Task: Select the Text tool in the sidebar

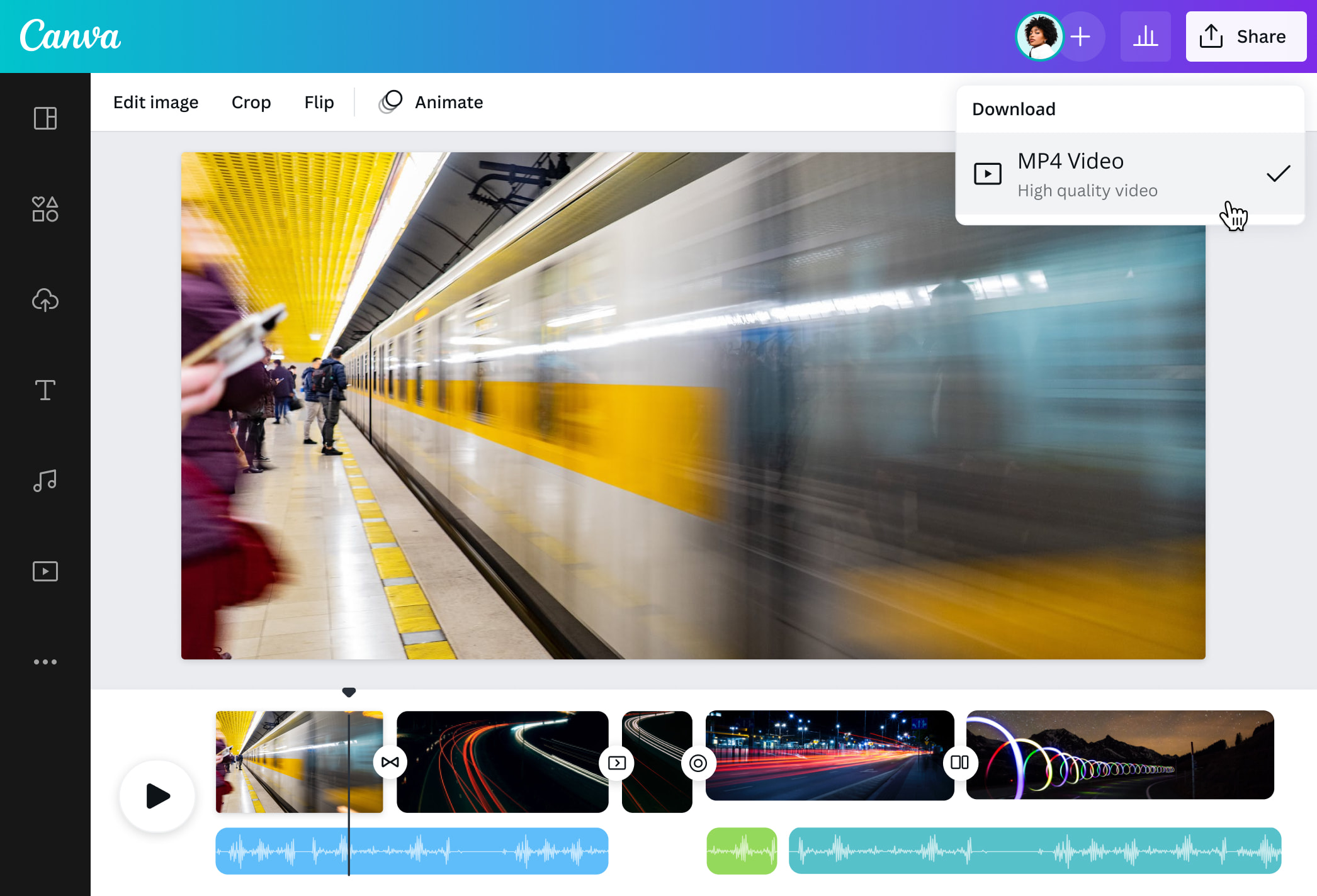Action: 45,390
